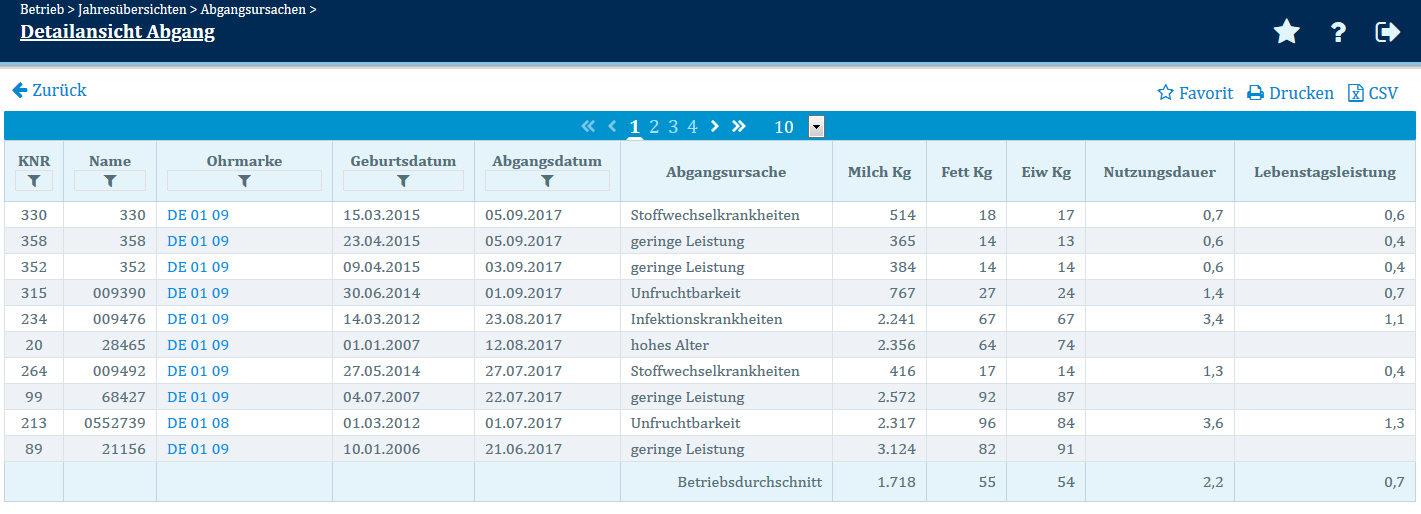
Task: Go to page 3
Action: 673,127
